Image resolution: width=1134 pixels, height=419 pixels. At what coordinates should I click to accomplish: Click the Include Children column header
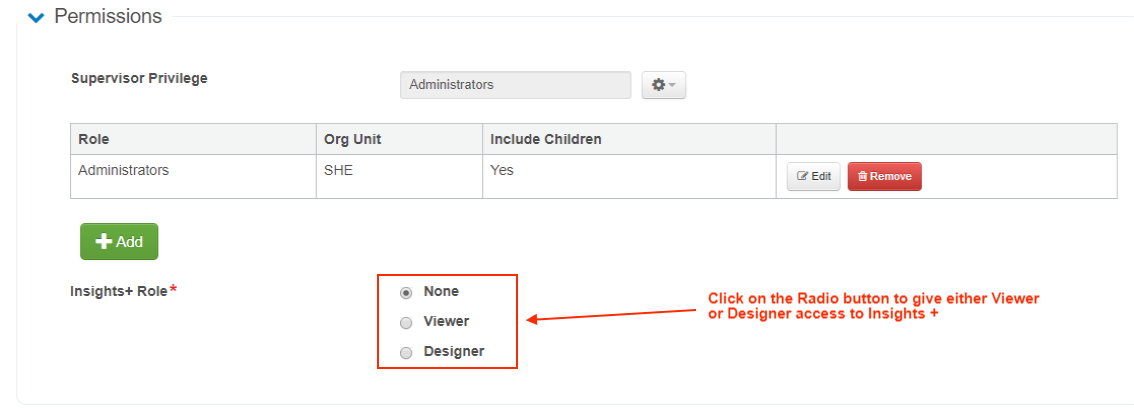tap(545, 139)
